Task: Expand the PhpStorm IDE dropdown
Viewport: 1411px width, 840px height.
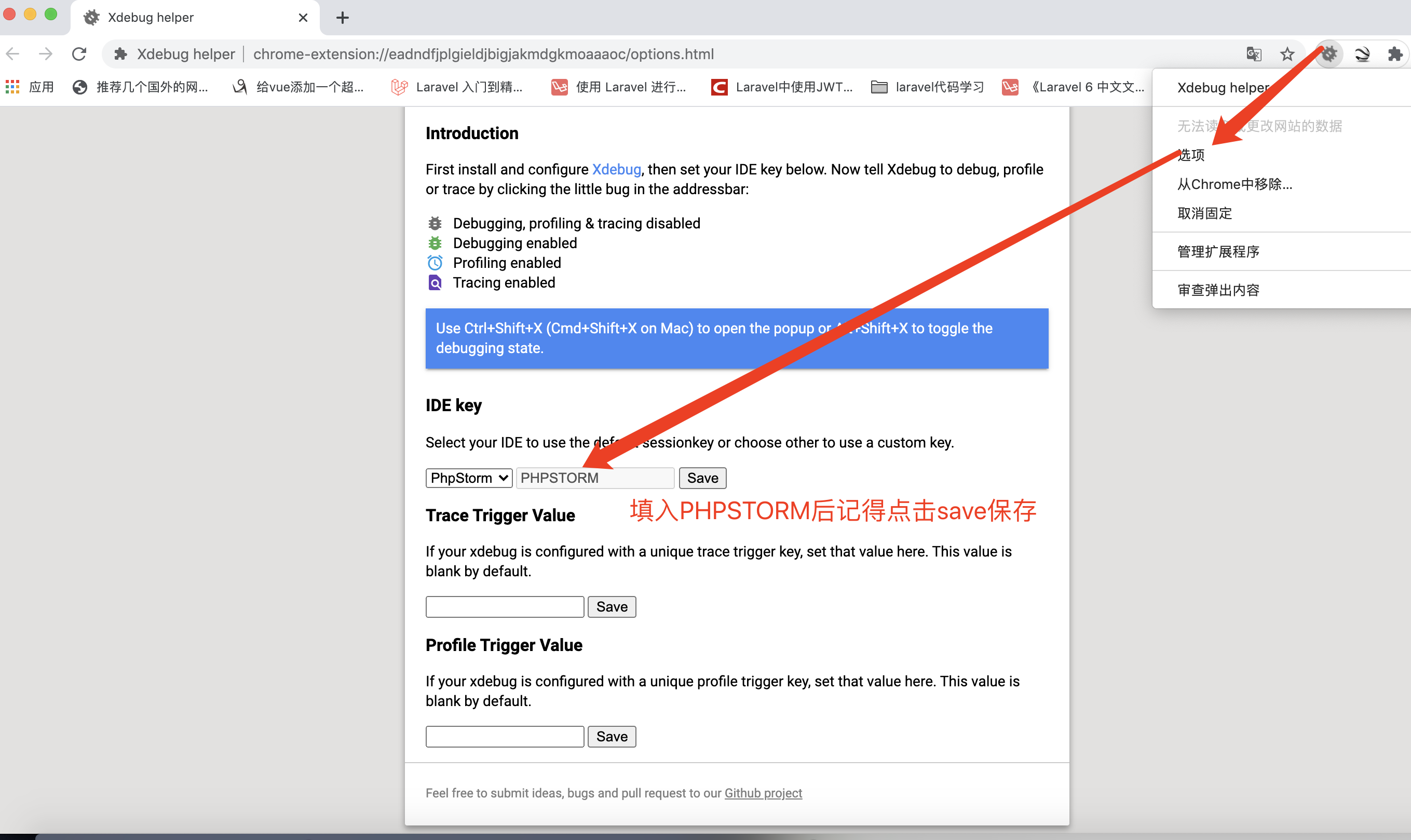Action: point(469,478)
